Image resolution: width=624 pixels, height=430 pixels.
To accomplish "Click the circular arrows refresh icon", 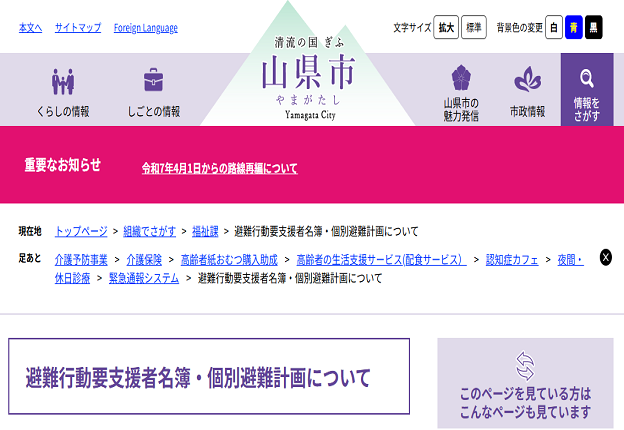I will tap(525, 364).
